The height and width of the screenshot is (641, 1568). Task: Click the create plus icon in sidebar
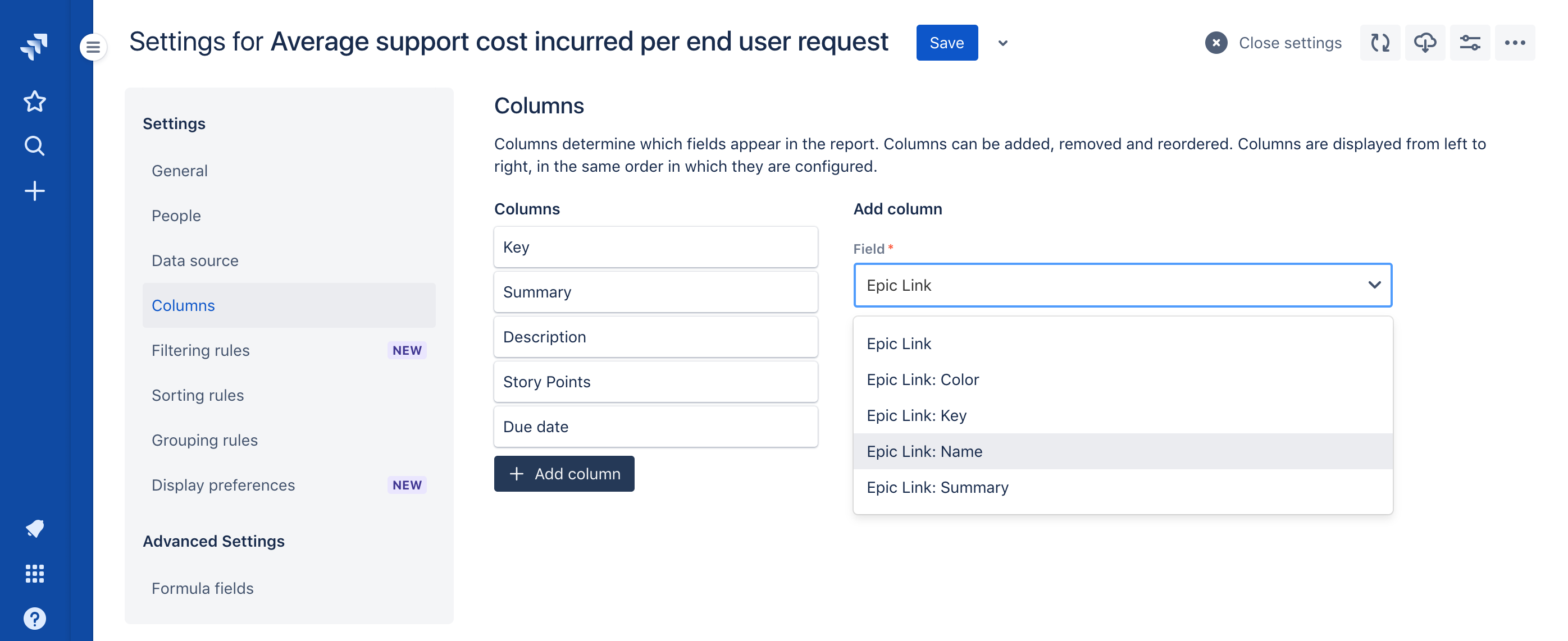(34, 191)
